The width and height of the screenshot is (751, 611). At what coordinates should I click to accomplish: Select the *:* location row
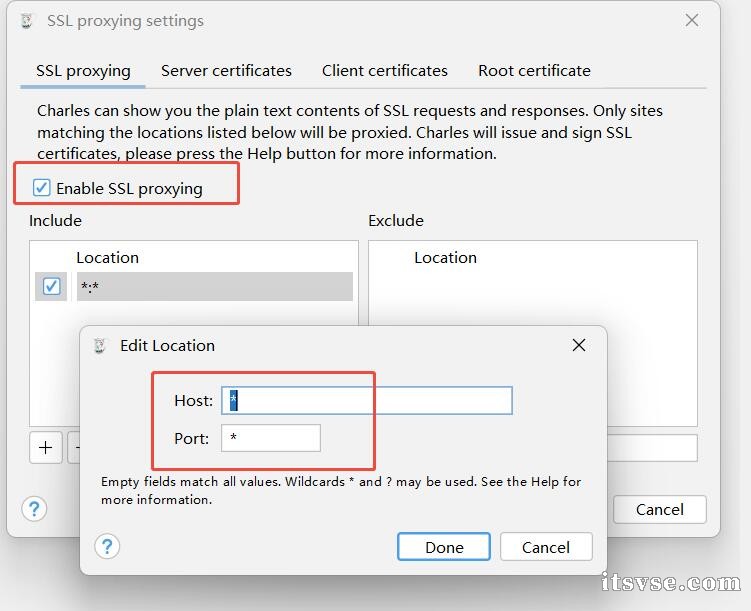pyautogui.click(x=214, y=287)
